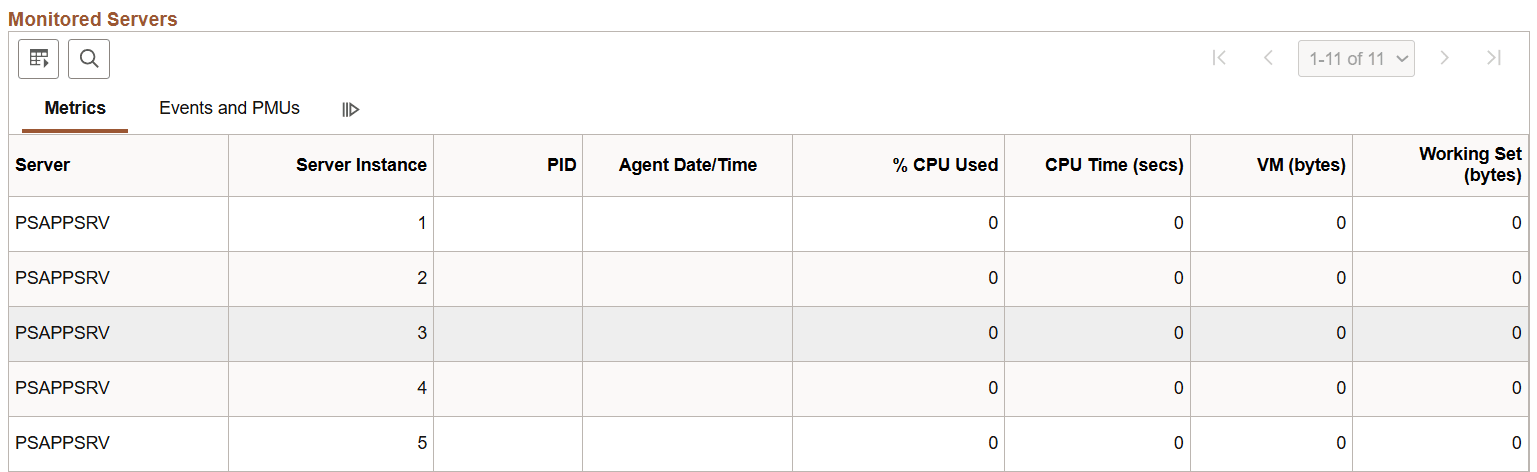Switch to the Metrics tab
The image size is (1537, 472).
(75, 108)
